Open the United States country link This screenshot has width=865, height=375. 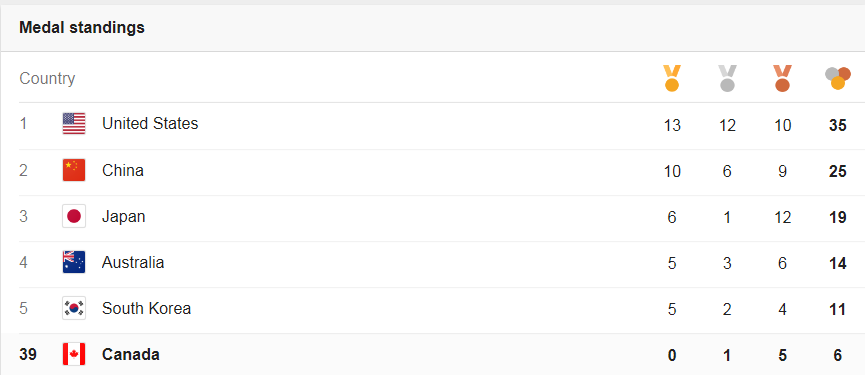[150, 124]
